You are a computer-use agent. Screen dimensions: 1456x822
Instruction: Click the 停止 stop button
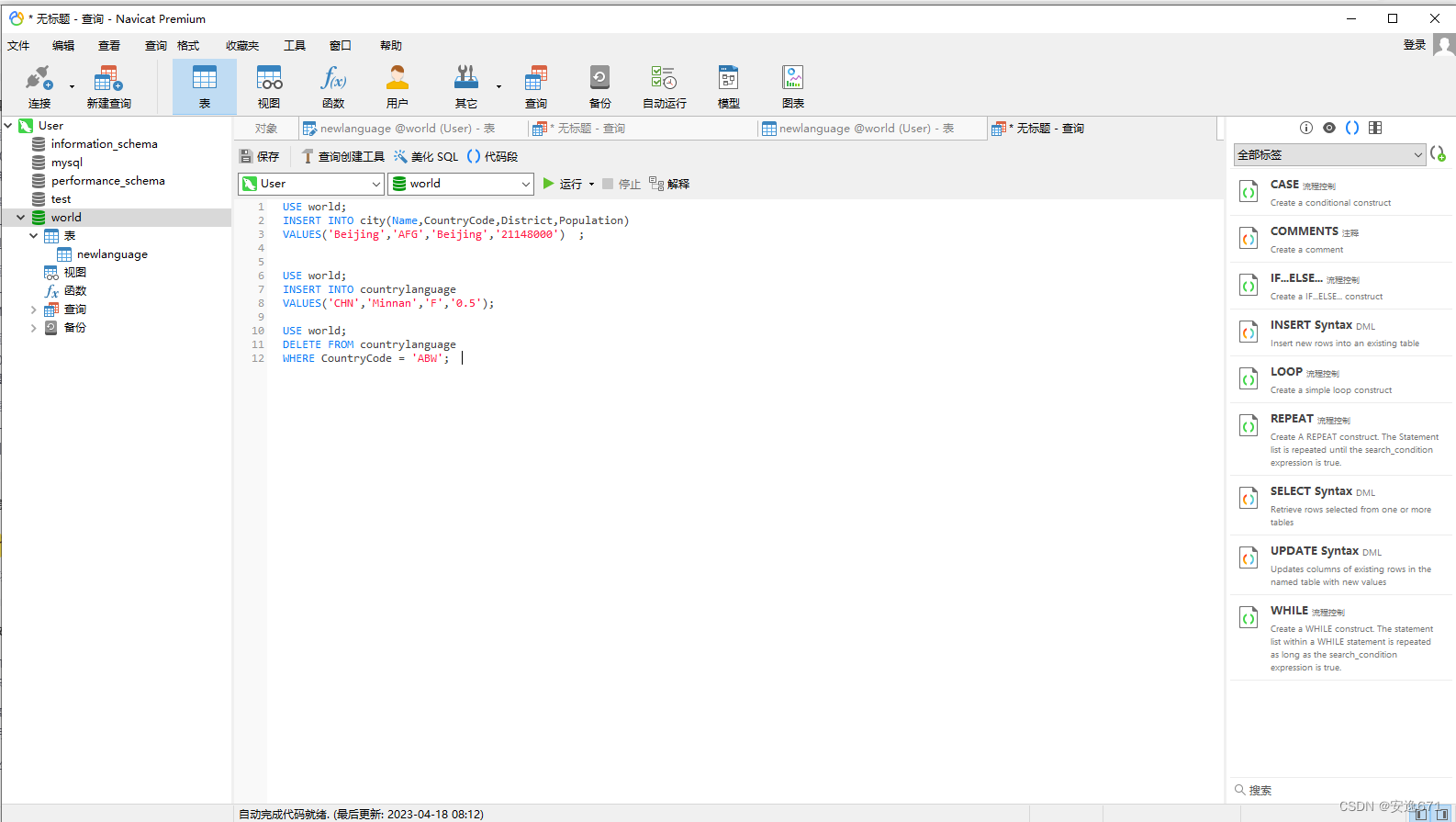coord(622,184)
